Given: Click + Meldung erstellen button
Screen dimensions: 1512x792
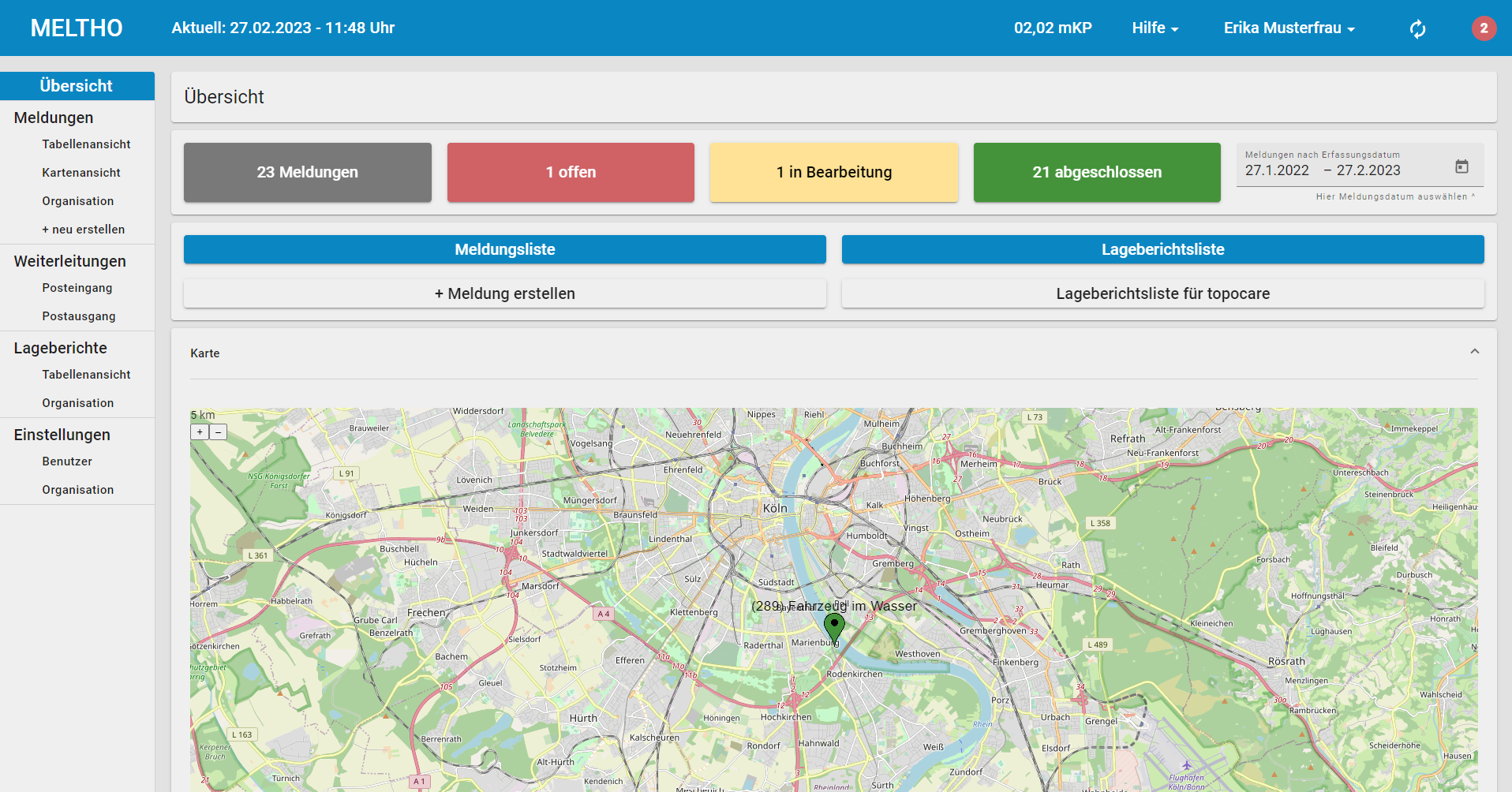Looking at the screenshot, I should [504, 293].
